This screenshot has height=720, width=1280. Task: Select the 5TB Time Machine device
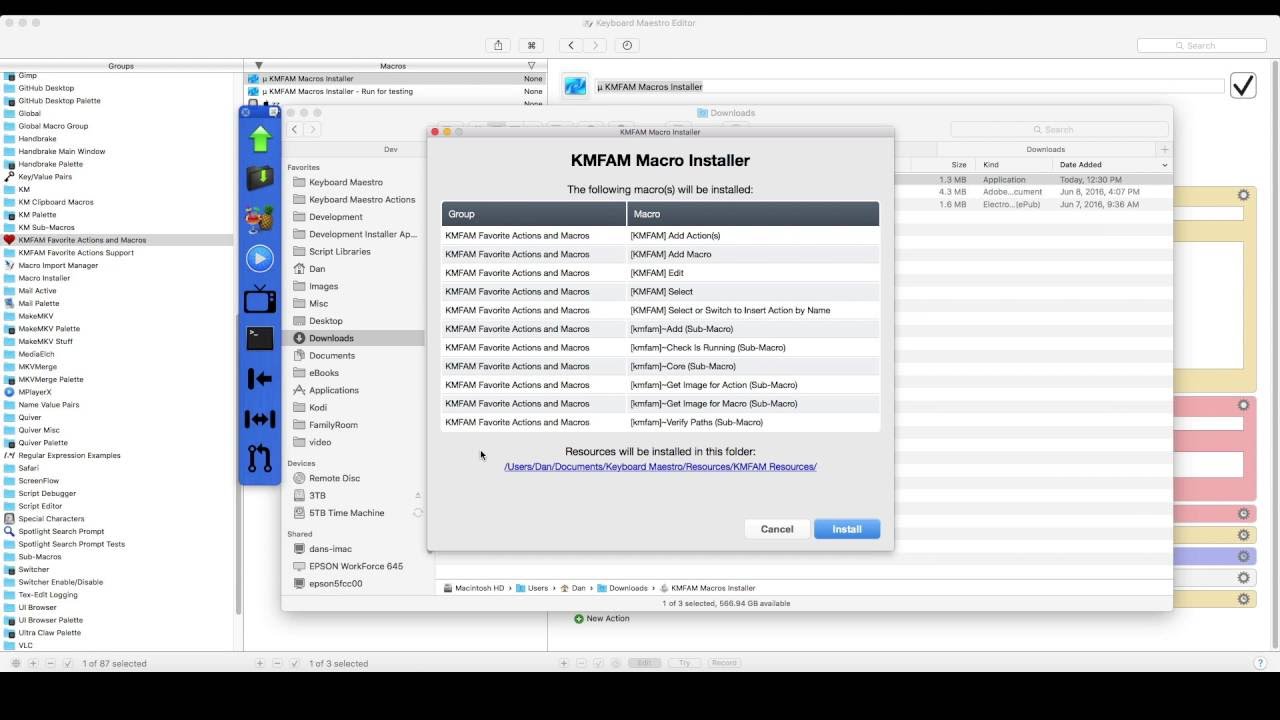pos(354,513)
